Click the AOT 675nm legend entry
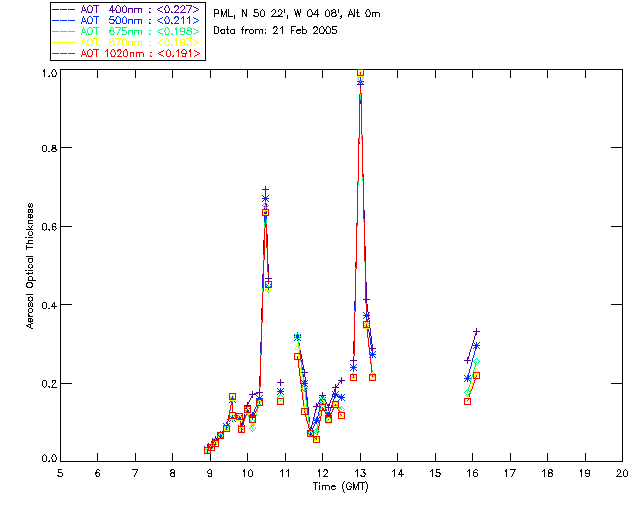The height and width of the screenshot is (512, 640). (x=127, y=31)
